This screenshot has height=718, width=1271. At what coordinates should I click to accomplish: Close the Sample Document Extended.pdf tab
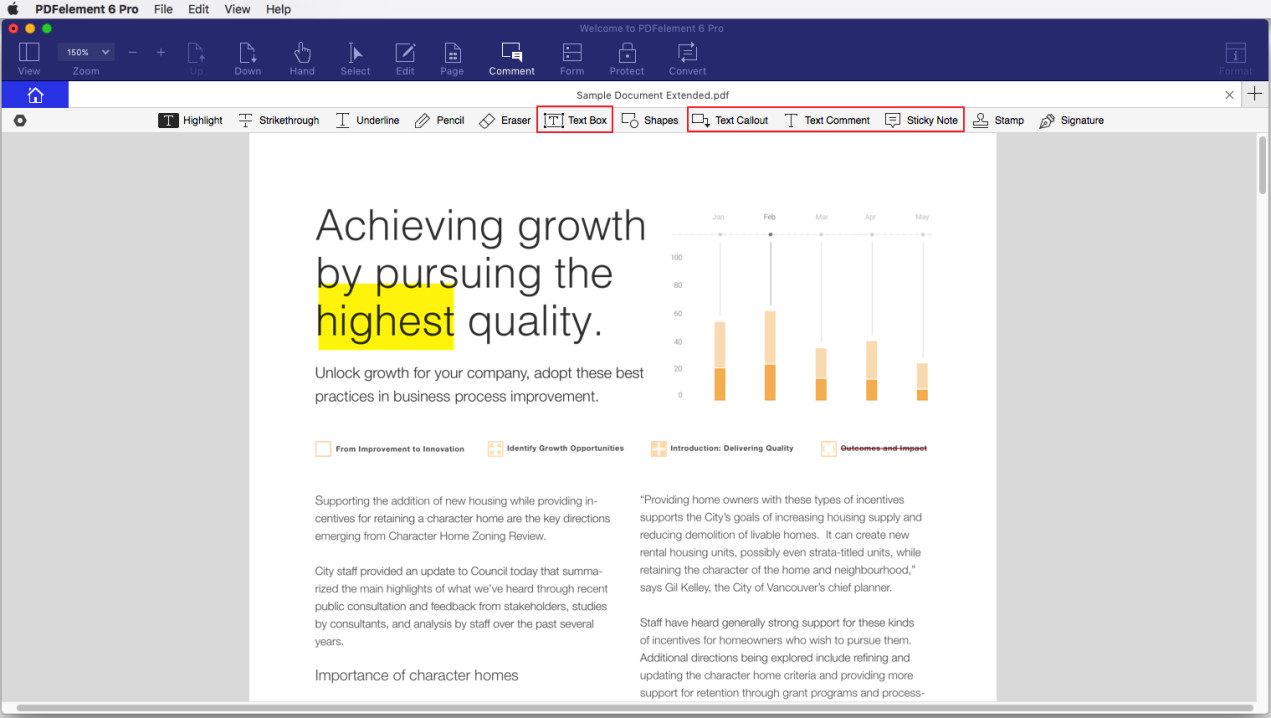pos(1229,95)
